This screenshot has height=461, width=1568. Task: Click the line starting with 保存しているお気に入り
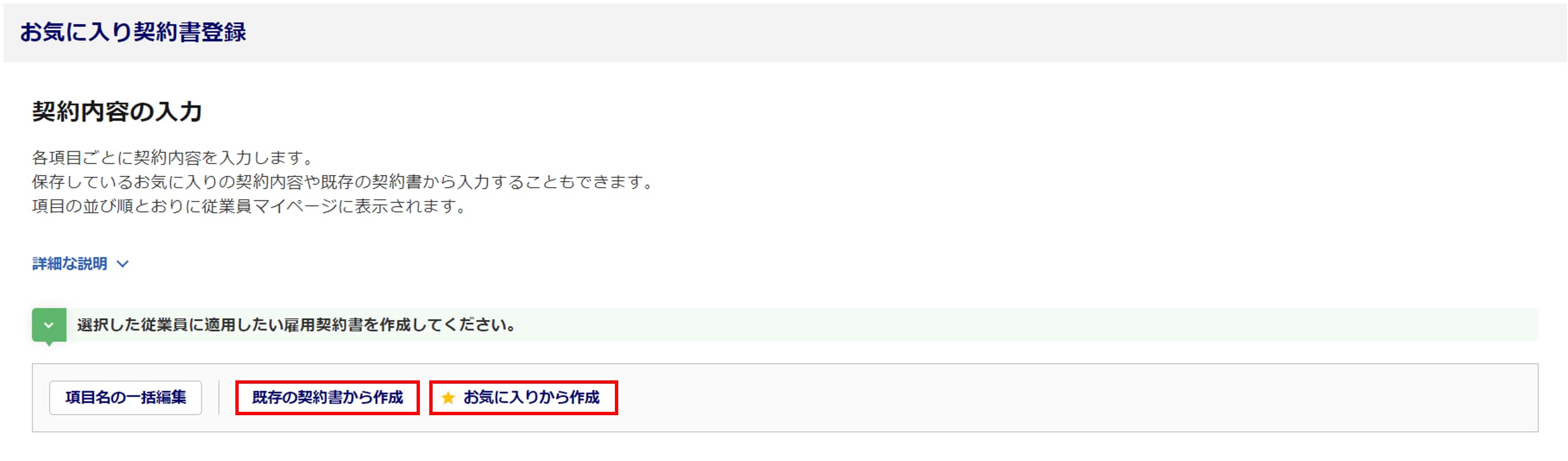pos(343,182)
